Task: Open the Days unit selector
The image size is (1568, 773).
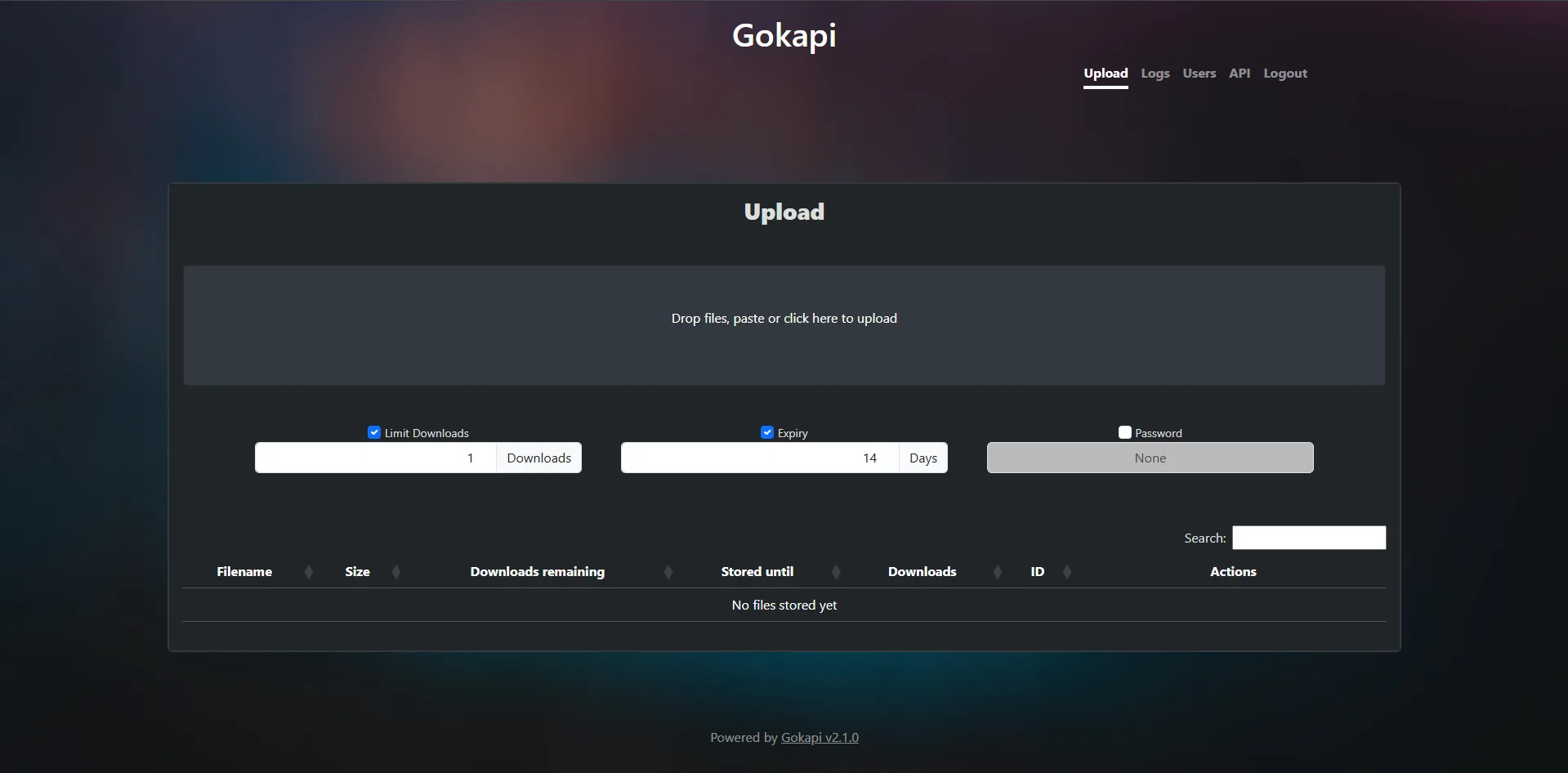Action: [922, 458]
